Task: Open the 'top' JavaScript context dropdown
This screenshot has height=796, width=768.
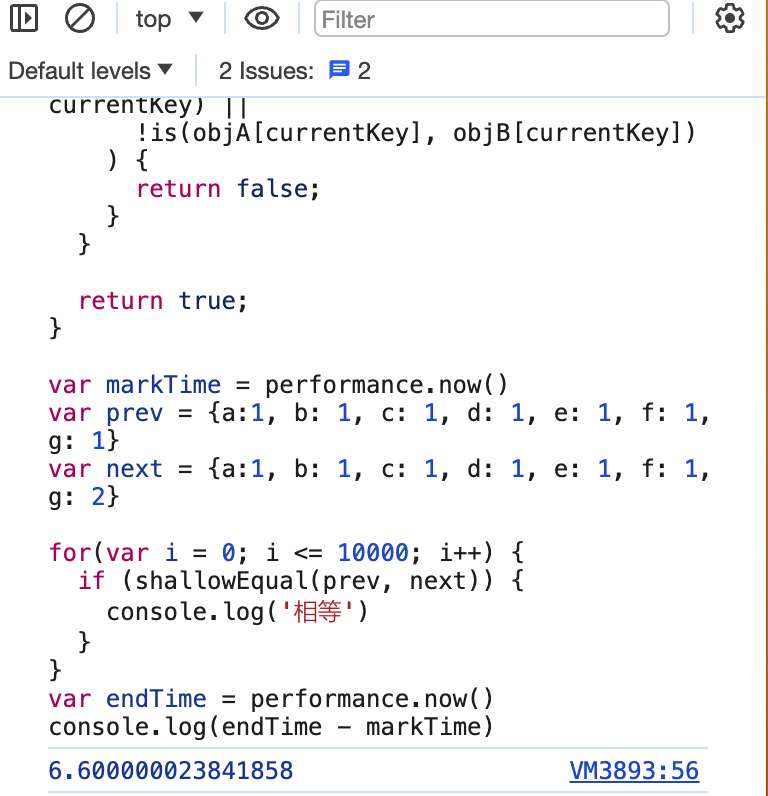Action: pos(170,19)
